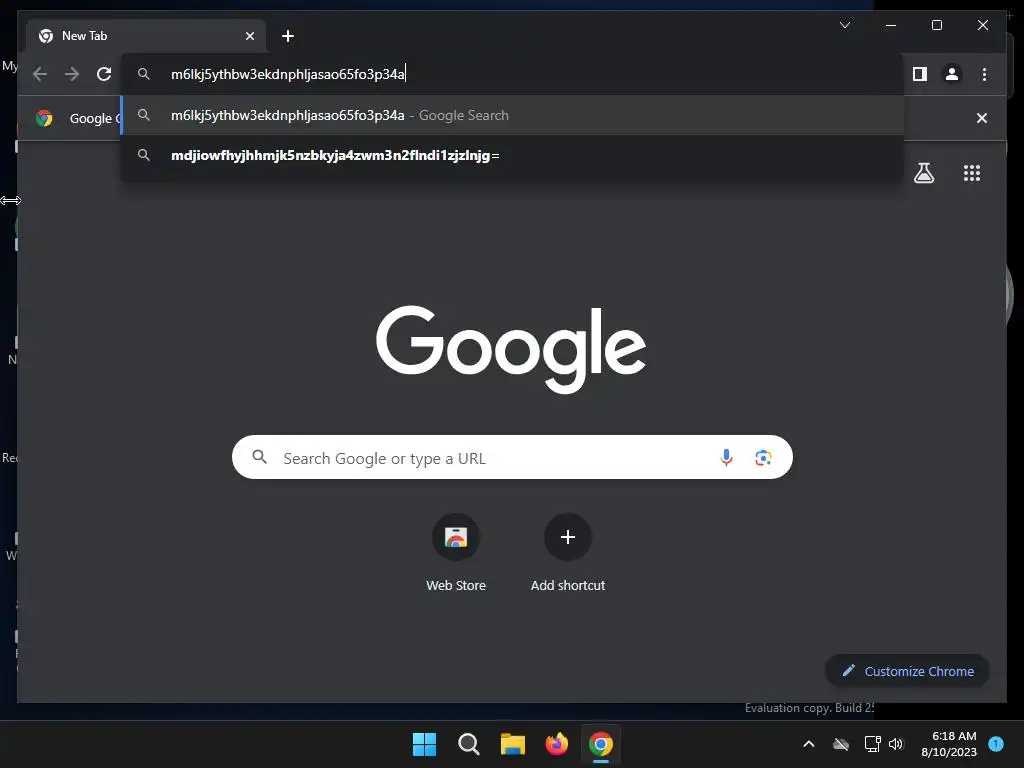Click the Google logo
This screenshot has width=1024, height=768.
click(511, 349)
